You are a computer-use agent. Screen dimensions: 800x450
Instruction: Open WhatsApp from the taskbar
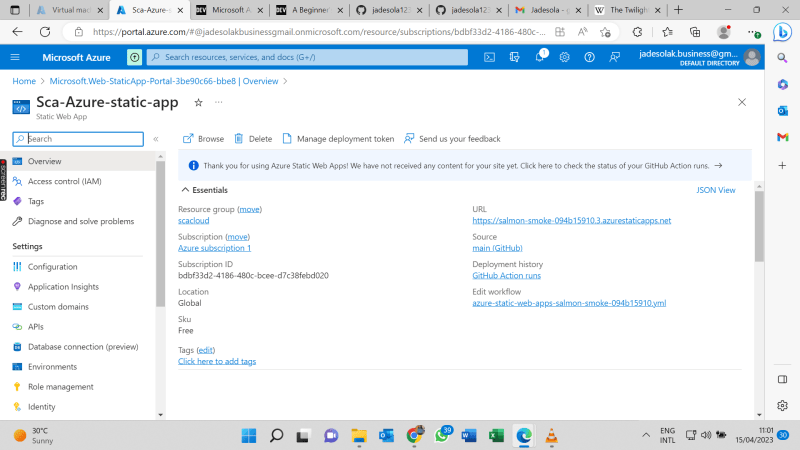click(x=442, y=436)
